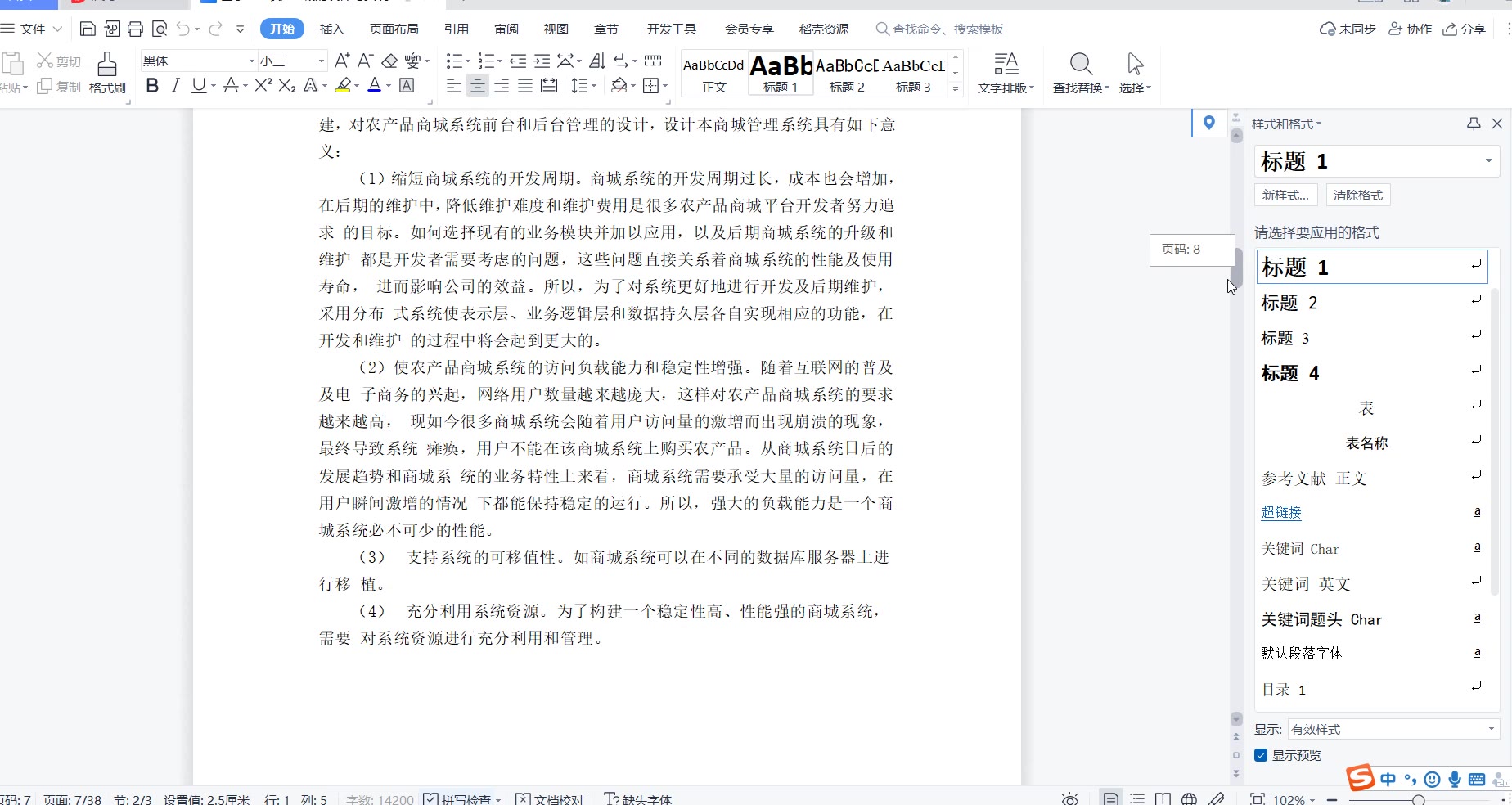Click the Format Painter (格式刷) icon
The width and height of the screenshot is (1512, 805).
[107, 72]
